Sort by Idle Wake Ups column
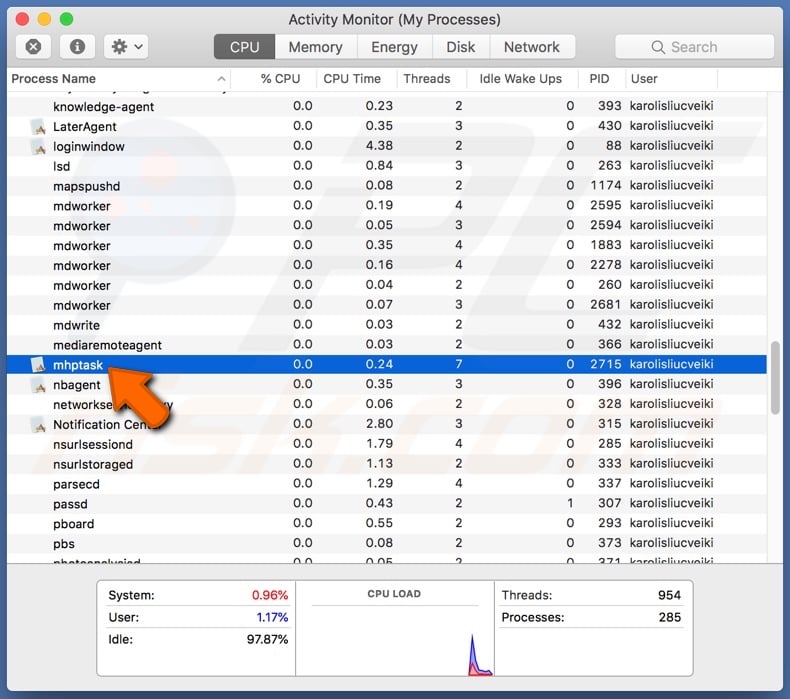The image size is (790, 699). pos(520,79)
